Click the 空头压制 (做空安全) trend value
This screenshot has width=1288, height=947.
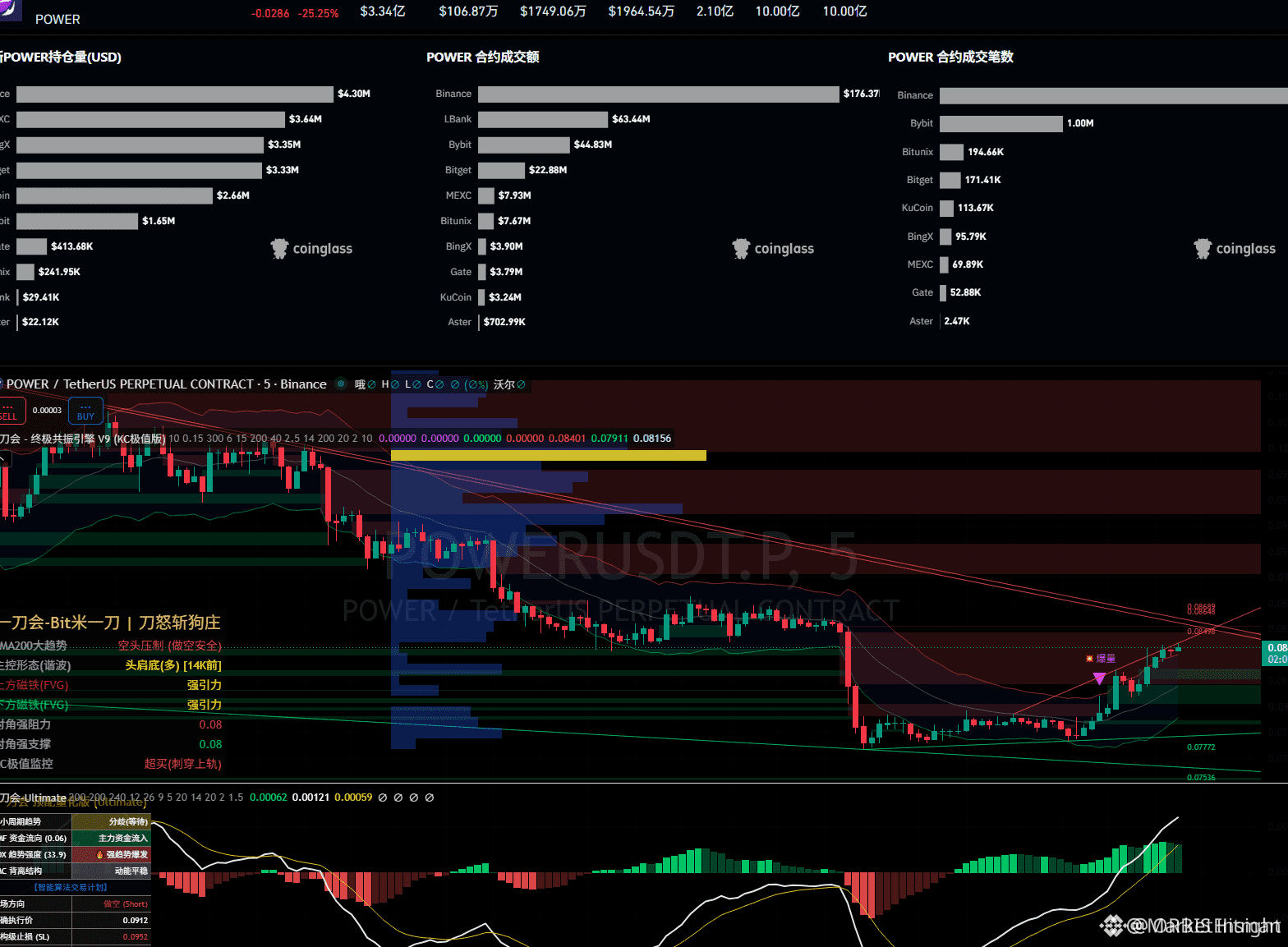(170, 646)
